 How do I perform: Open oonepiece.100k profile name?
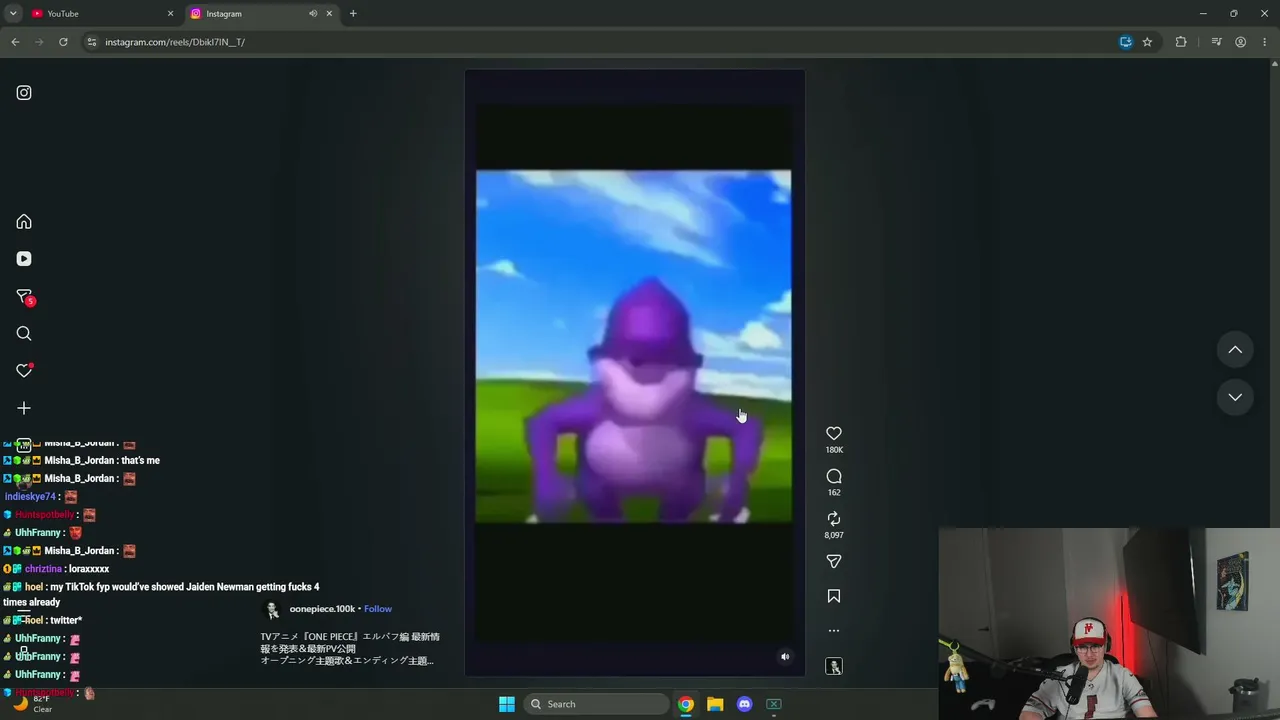click(322, 609)
